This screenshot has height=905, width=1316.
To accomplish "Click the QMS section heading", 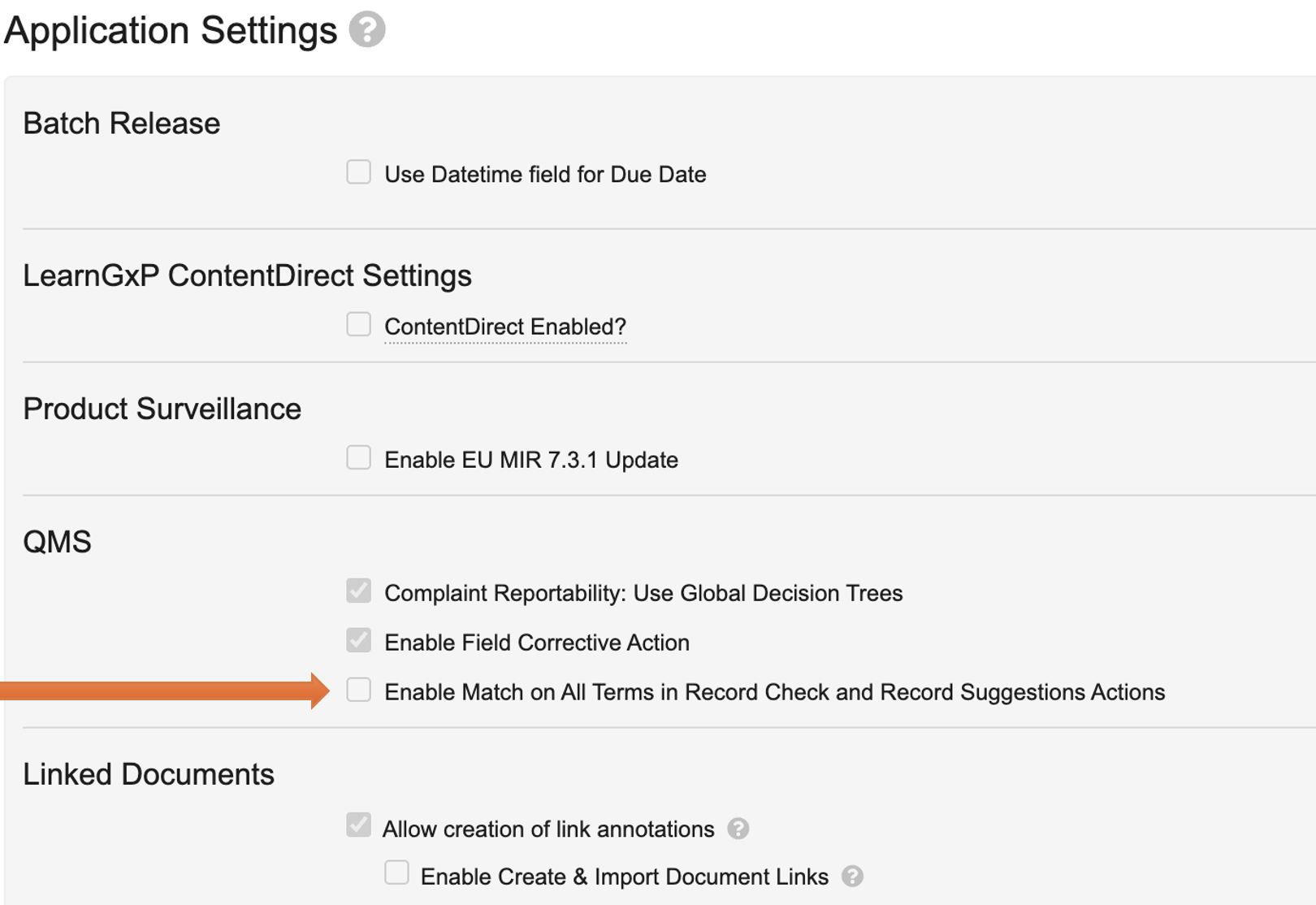I will coord(57,542).
